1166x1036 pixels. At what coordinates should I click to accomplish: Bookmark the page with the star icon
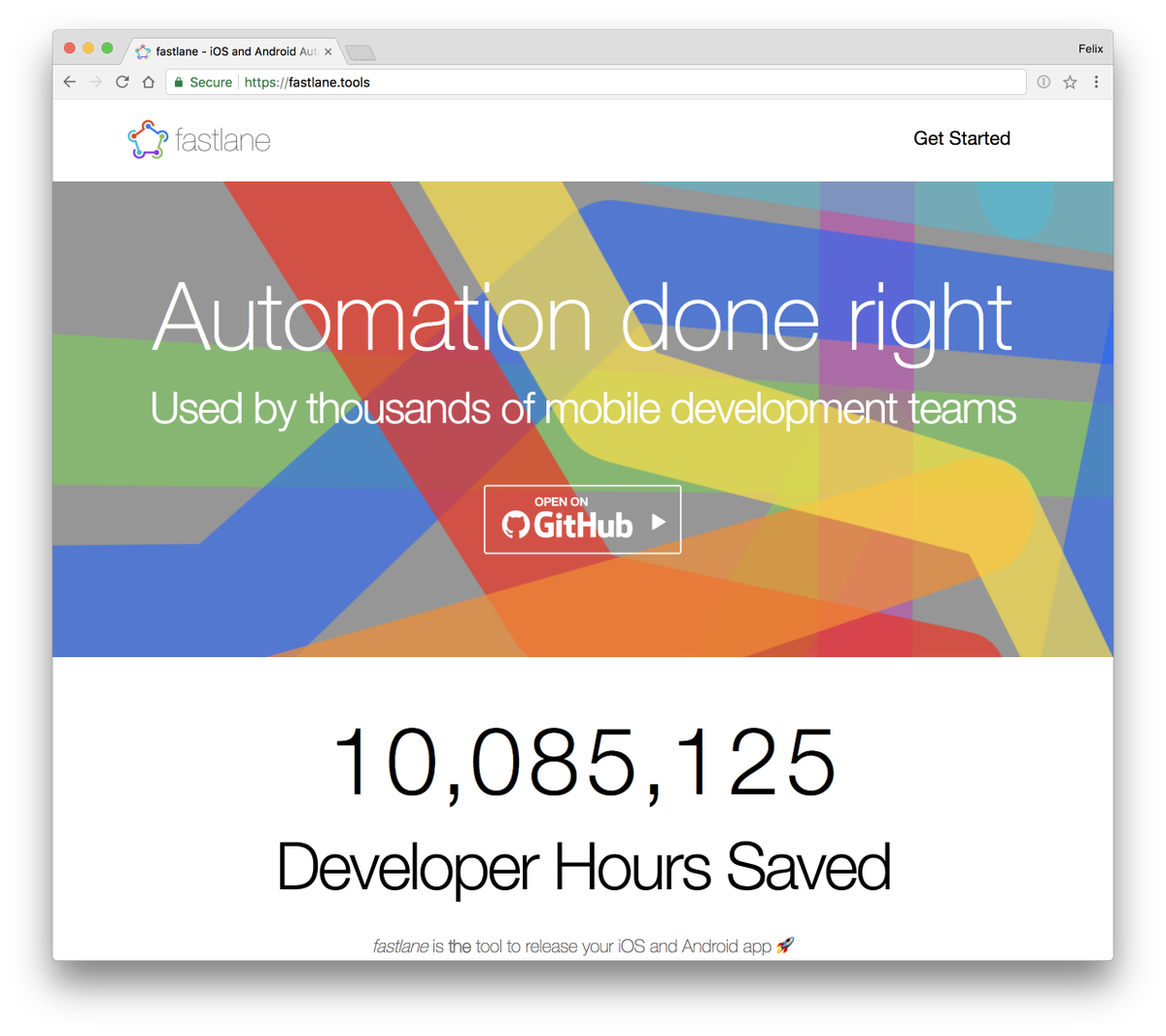point(1068,82)
